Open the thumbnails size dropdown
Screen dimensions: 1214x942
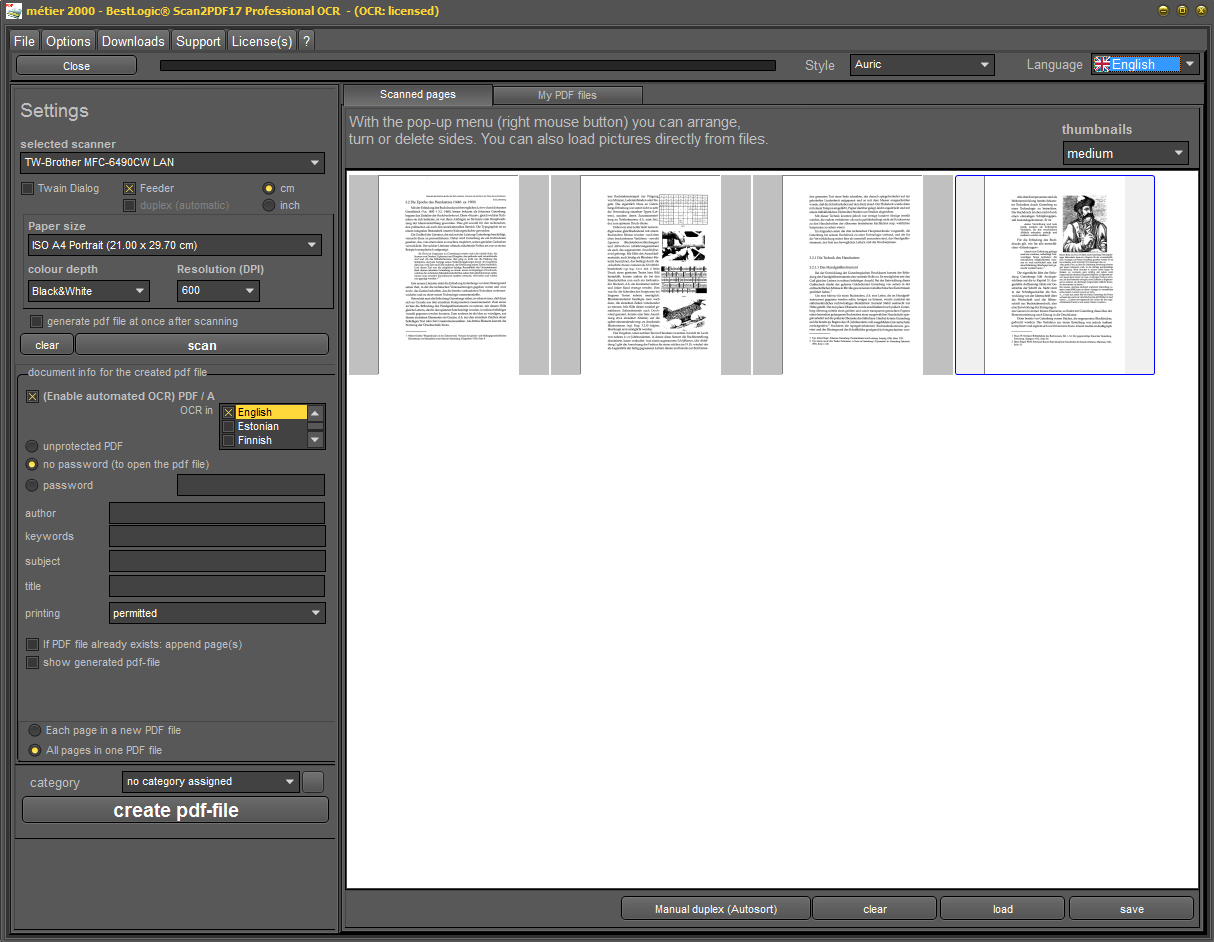(1125, 153)
